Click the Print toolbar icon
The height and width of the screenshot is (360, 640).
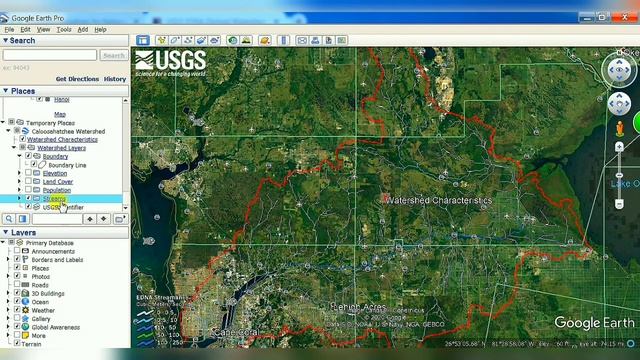click(315, 40)
